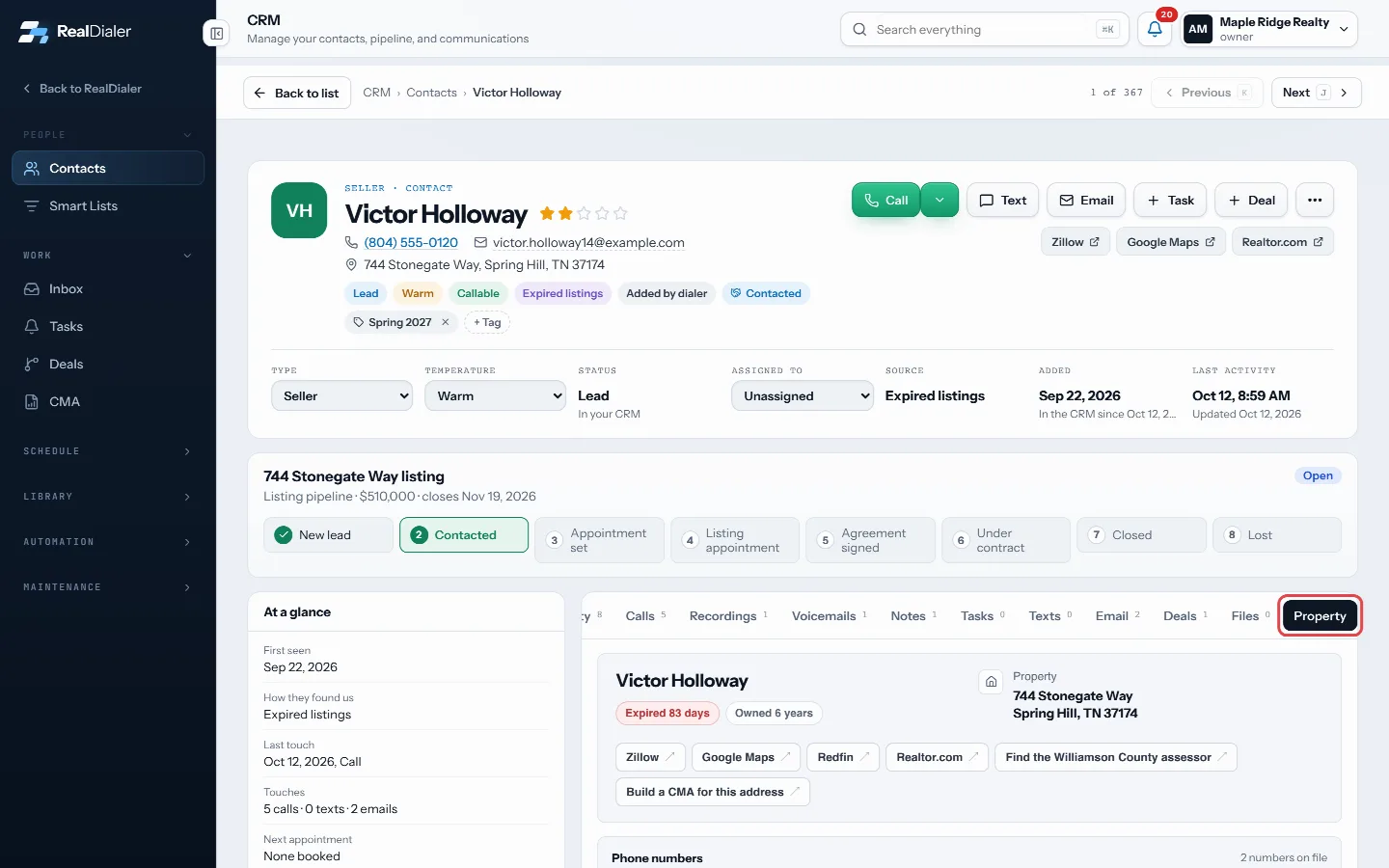The width and height of the screenshot is (1389, 868).
Task: Open the Temperature Warm dropdown
Action: point(495,395)
